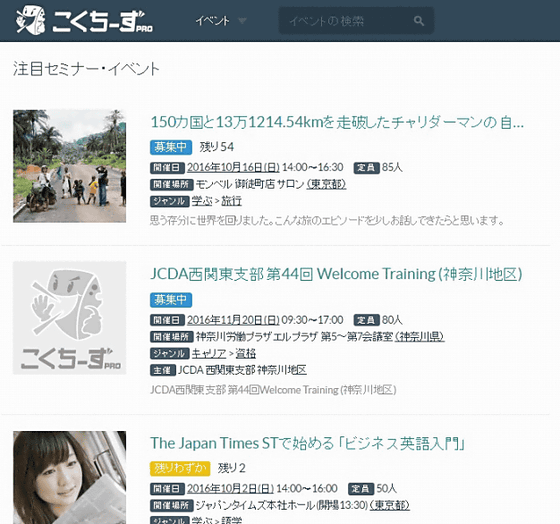Click the 残り54 remaining seats text

click(x=216, y=147)
